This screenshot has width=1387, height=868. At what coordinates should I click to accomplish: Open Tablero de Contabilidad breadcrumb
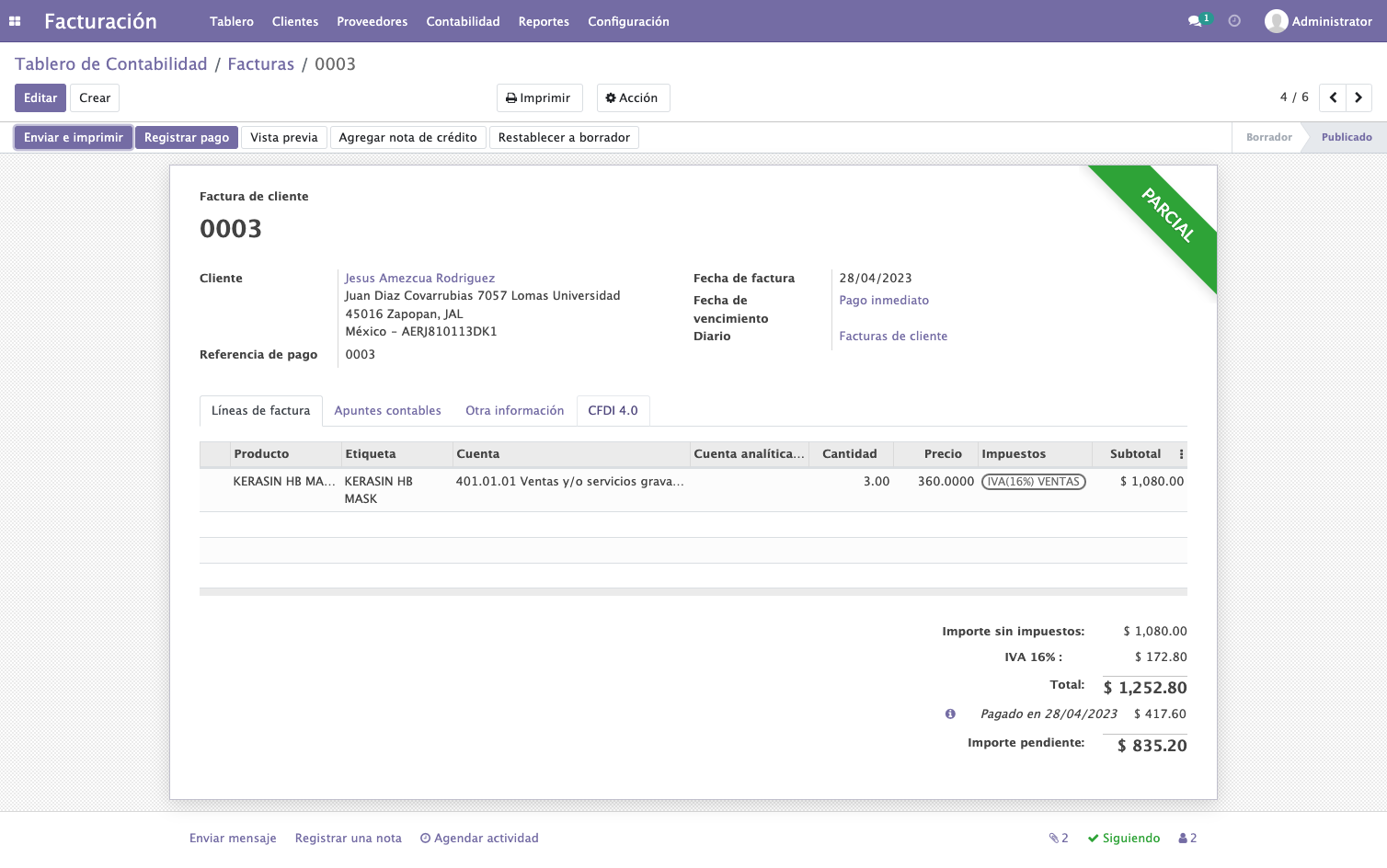pyautogui.click(x=111, y=63)
